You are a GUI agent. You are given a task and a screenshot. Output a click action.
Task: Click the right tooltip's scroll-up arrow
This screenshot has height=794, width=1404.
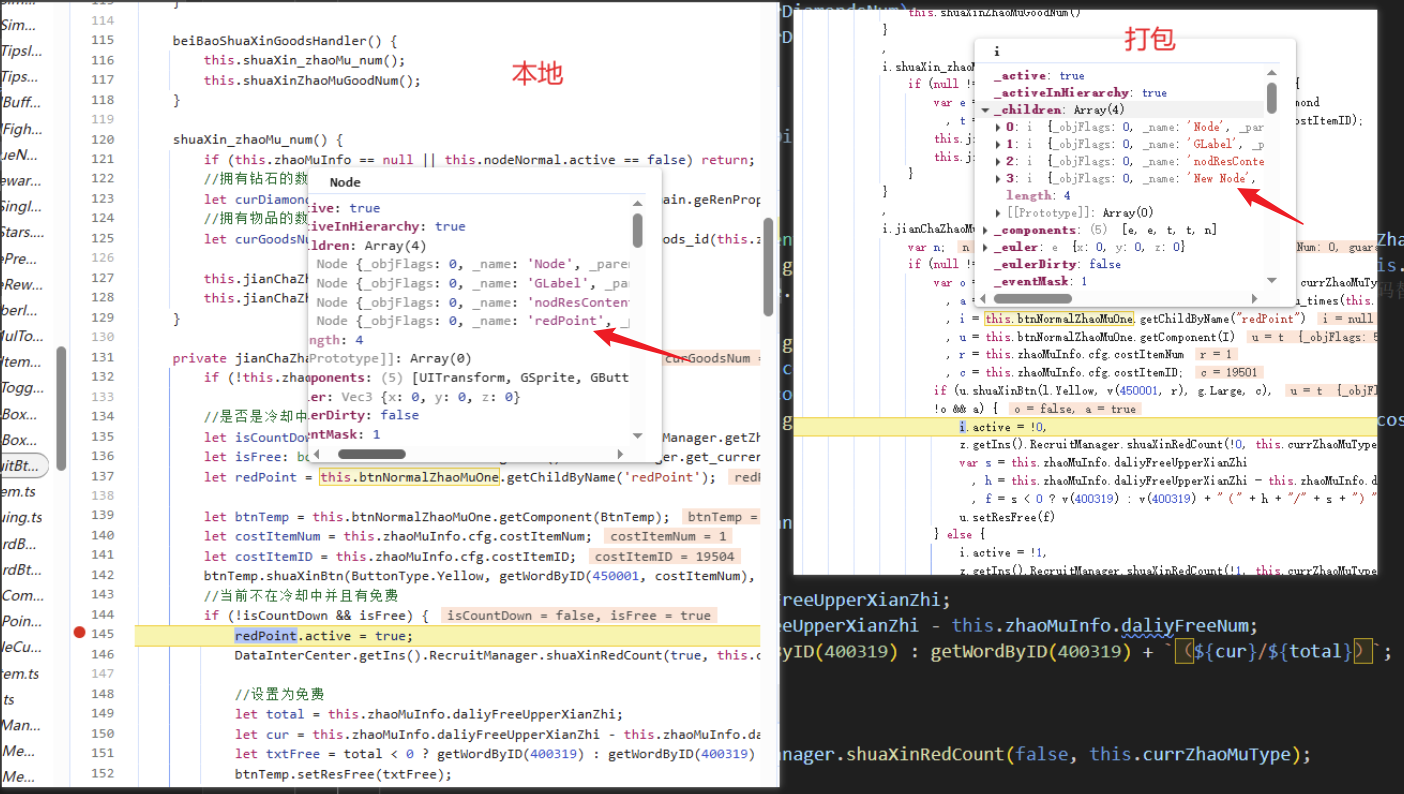coord(1272,72)
